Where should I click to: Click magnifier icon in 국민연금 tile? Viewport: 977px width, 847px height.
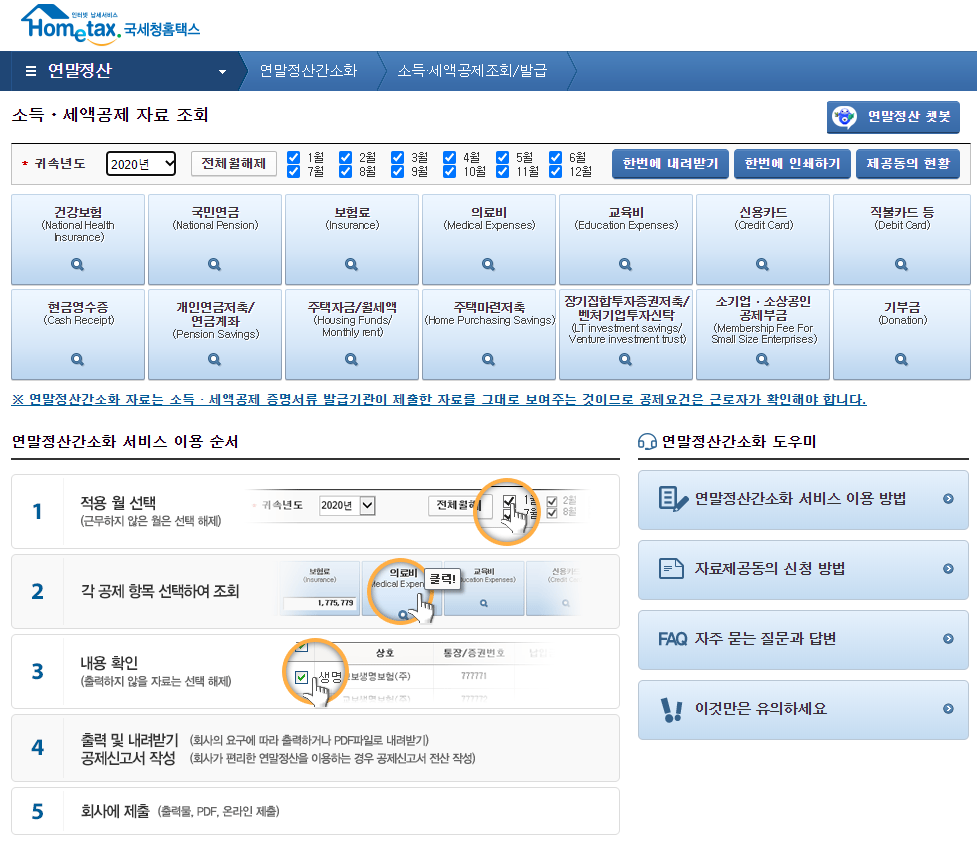coord(214,264)
